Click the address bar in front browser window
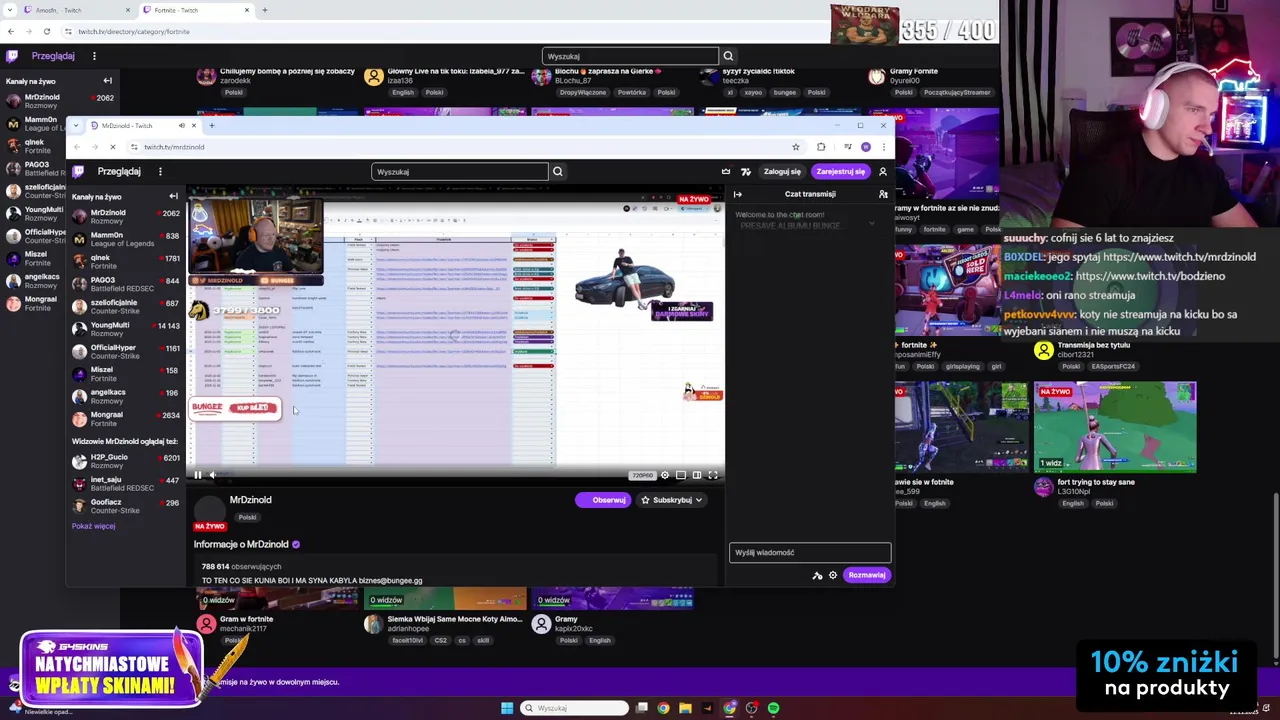 [460, 147]
